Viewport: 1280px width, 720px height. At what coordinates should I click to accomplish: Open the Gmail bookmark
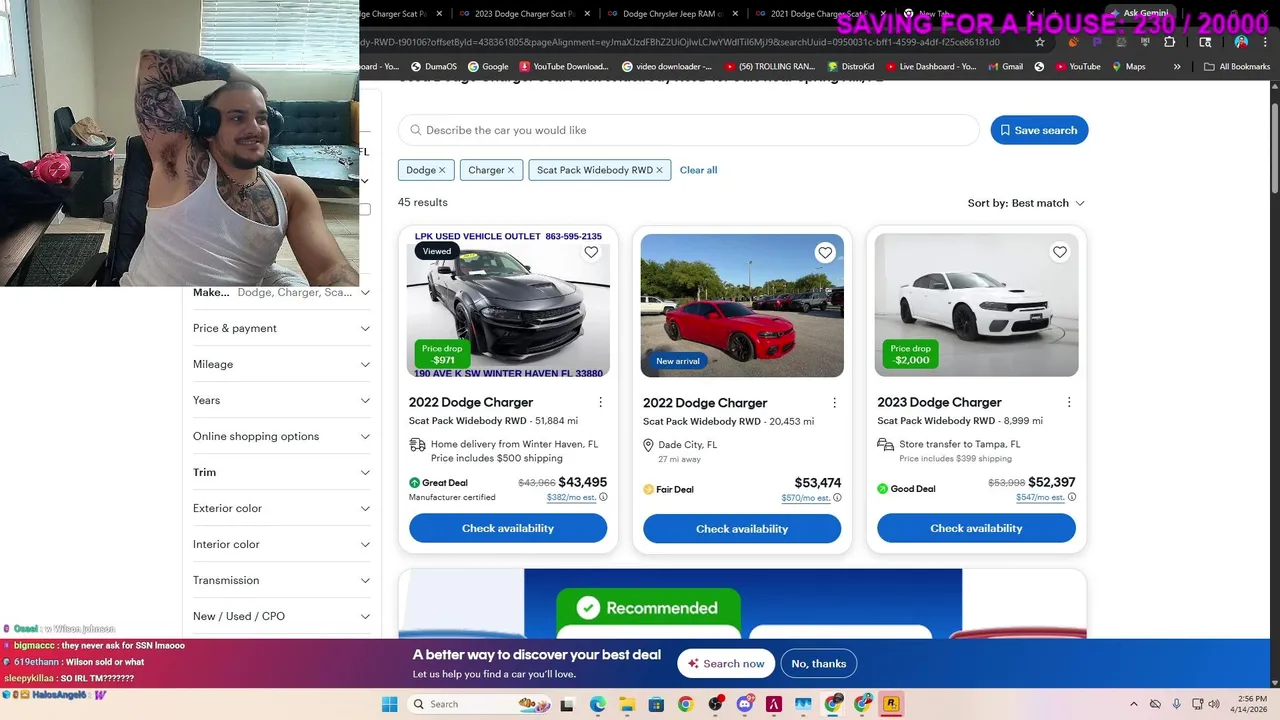pyautogui.click(x=1004, y=67)
